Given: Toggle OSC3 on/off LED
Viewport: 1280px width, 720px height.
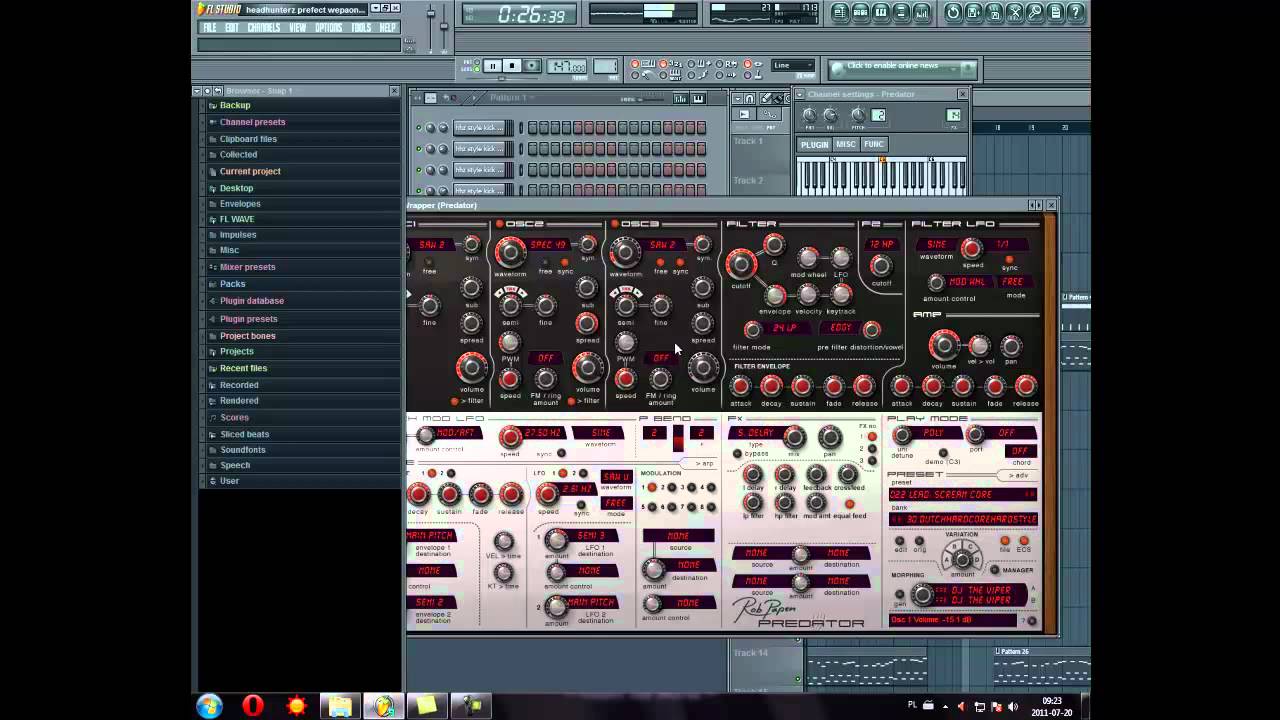Looking at the screenshot, I should pyautogui.click(x=615, y=224).
